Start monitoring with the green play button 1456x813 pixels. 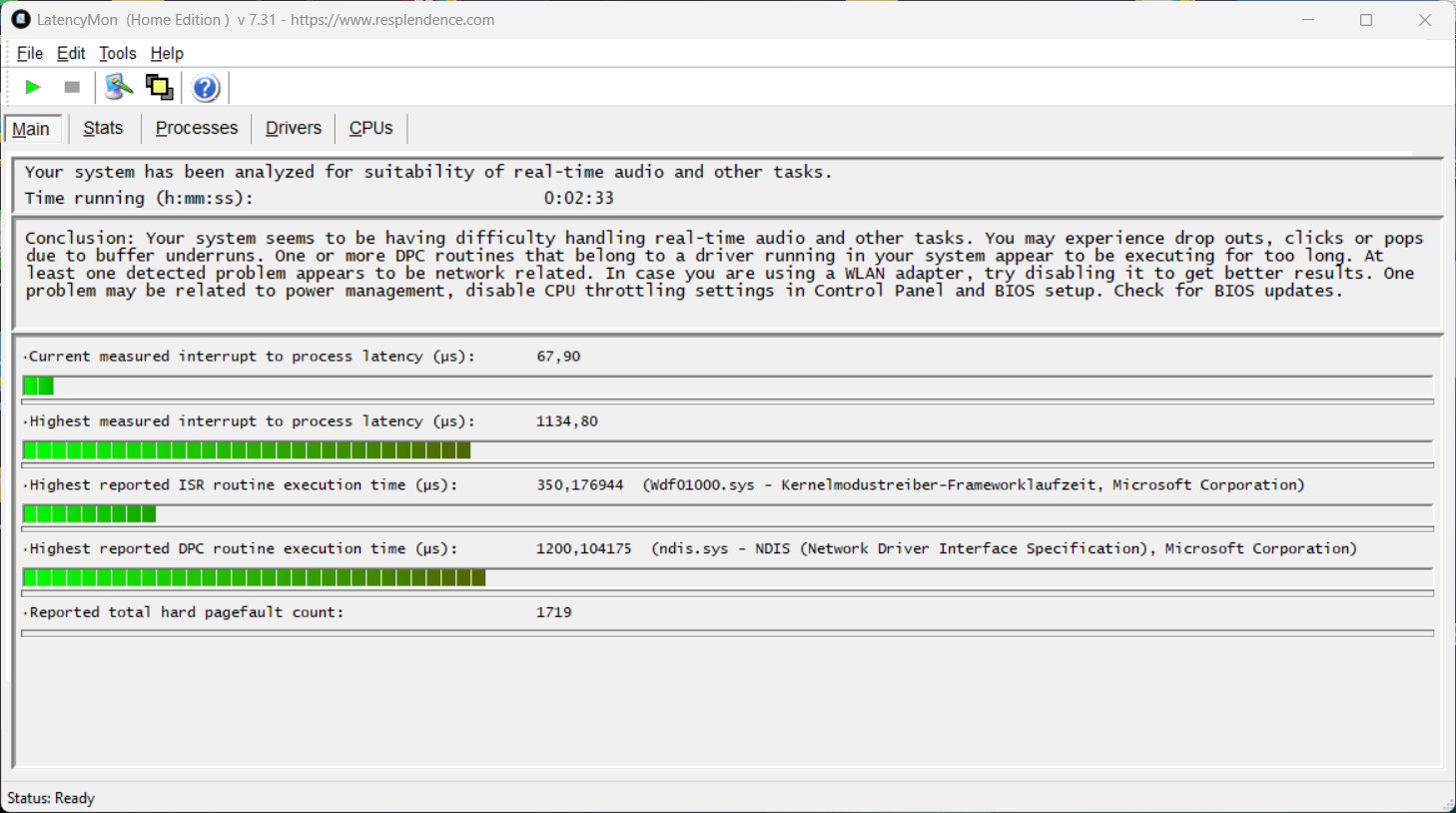pos(33,88)
